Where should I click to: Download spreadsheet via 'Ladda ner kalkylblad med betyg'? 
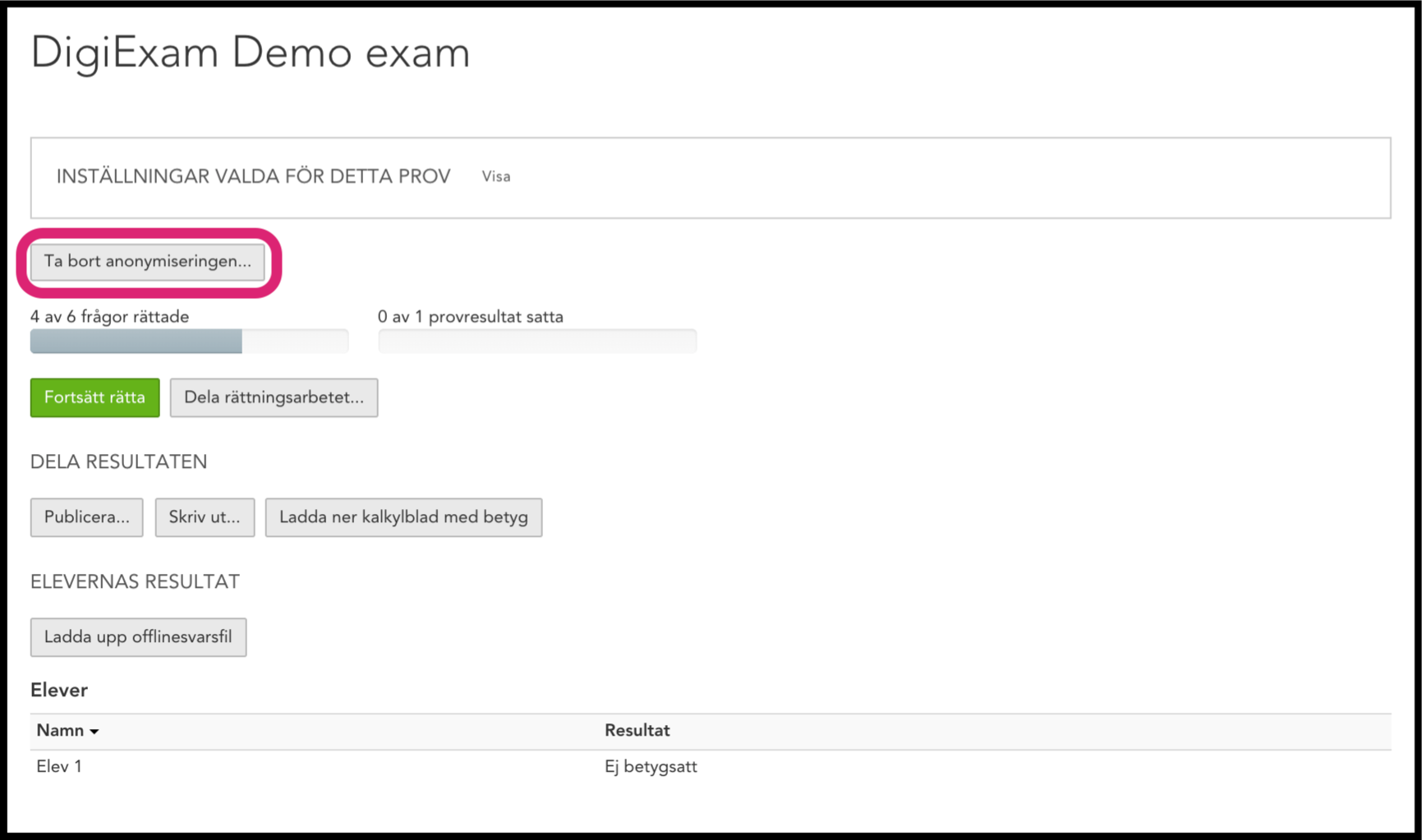coord(403,517)
